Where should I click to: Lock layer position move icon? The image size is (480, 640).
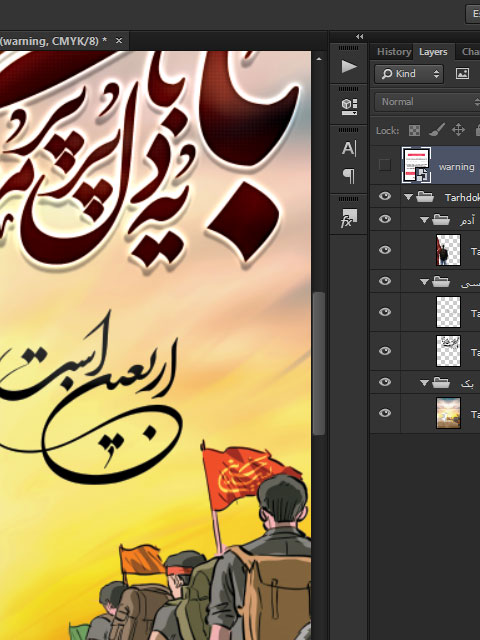(x=458, y=130)
